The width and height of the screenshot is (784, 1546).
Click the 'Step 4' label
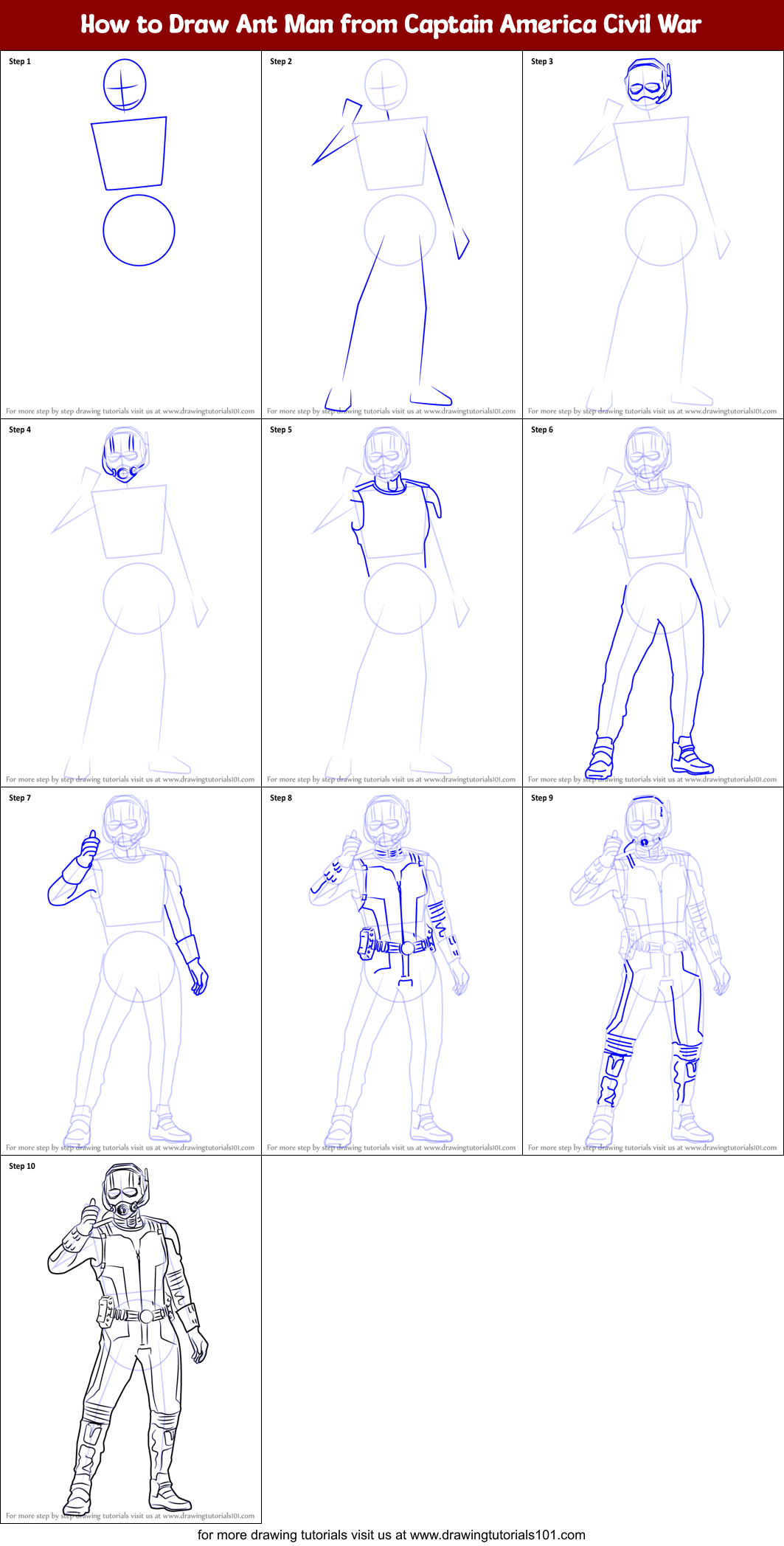click(x=20, y=430)
